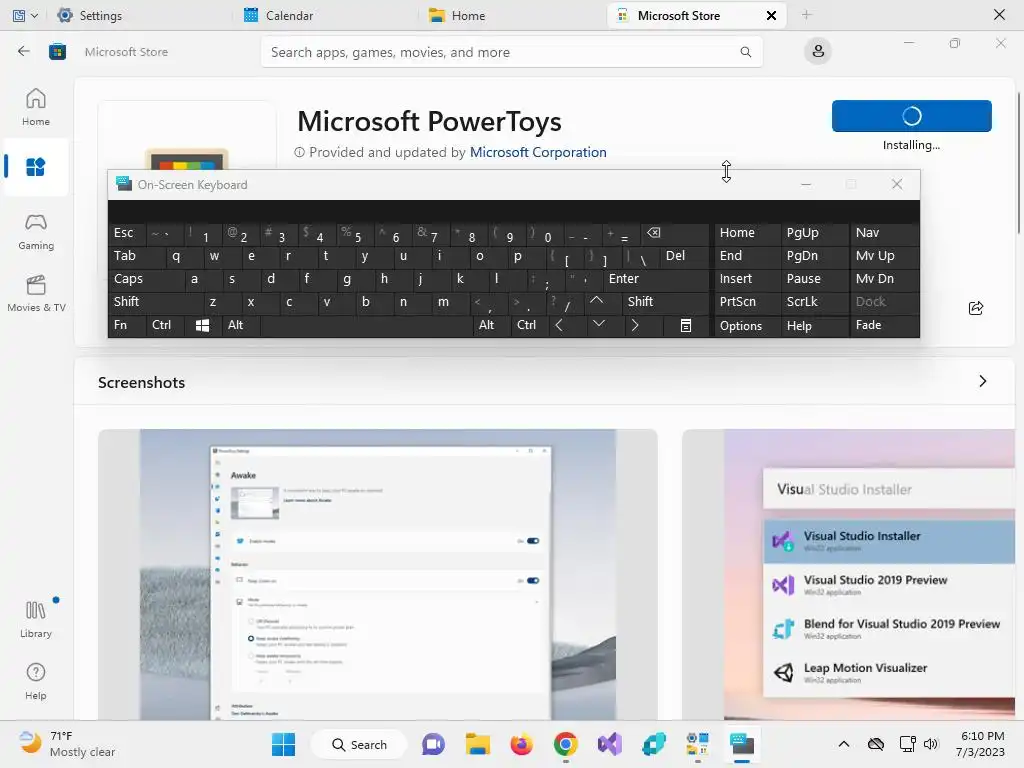Tap the space bar on keyboard
The height and width of the screenshot is (768, 1024).
366,325
